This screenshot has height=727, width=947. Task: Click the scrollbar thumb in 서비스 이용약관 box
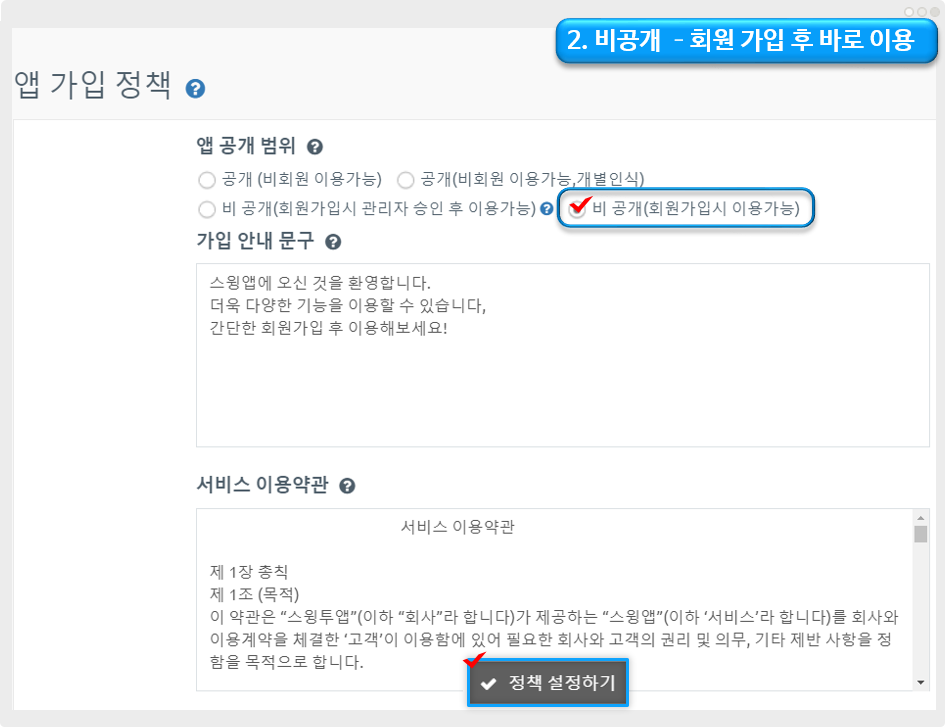pyautogui.click(x=921, y=533)
